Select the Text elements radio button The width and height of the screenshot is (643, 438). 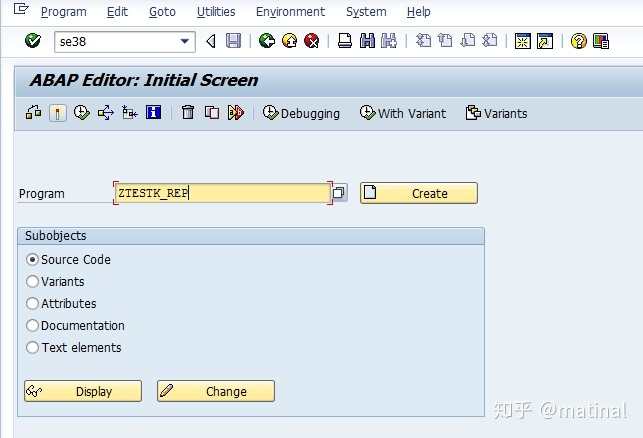[x=32, y=348]
